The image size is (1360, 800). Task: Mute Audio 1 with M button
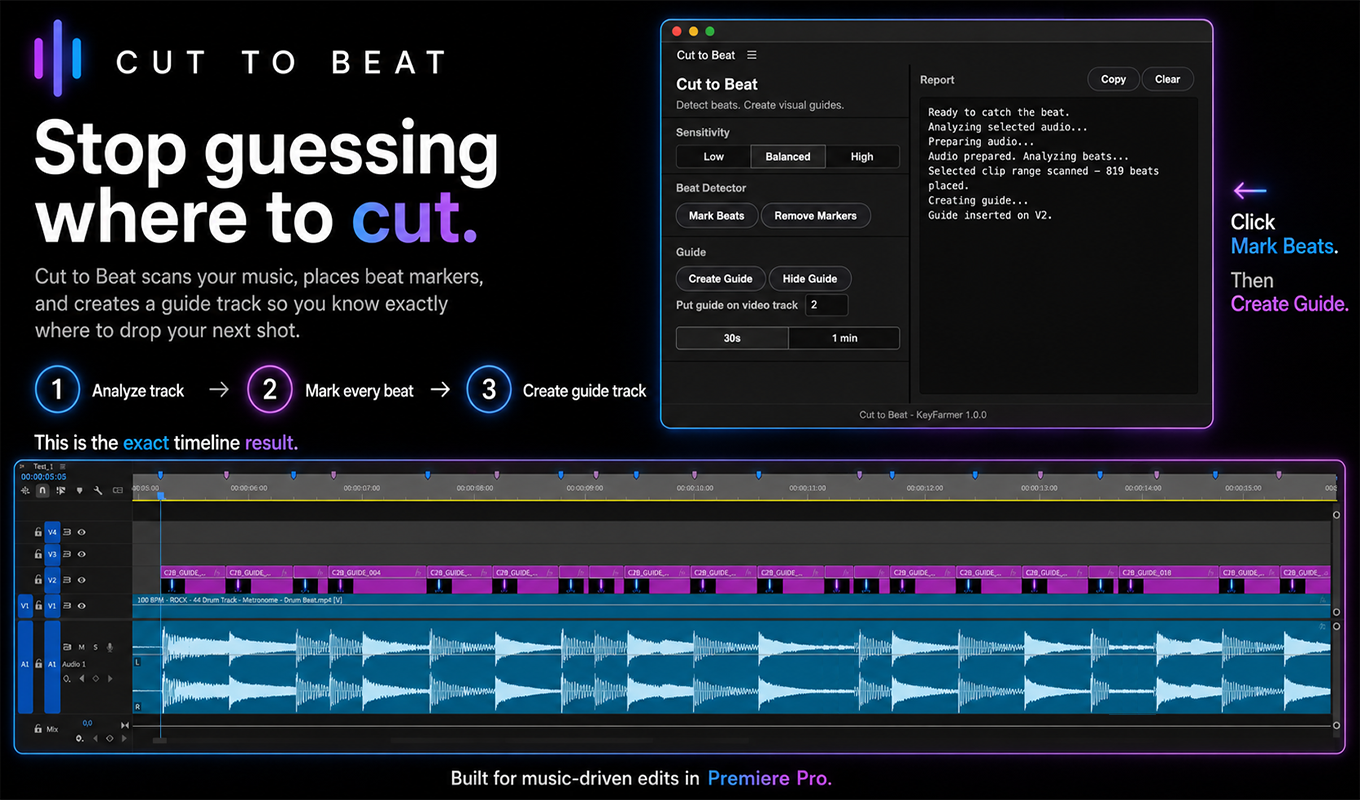tap(82, 647)
